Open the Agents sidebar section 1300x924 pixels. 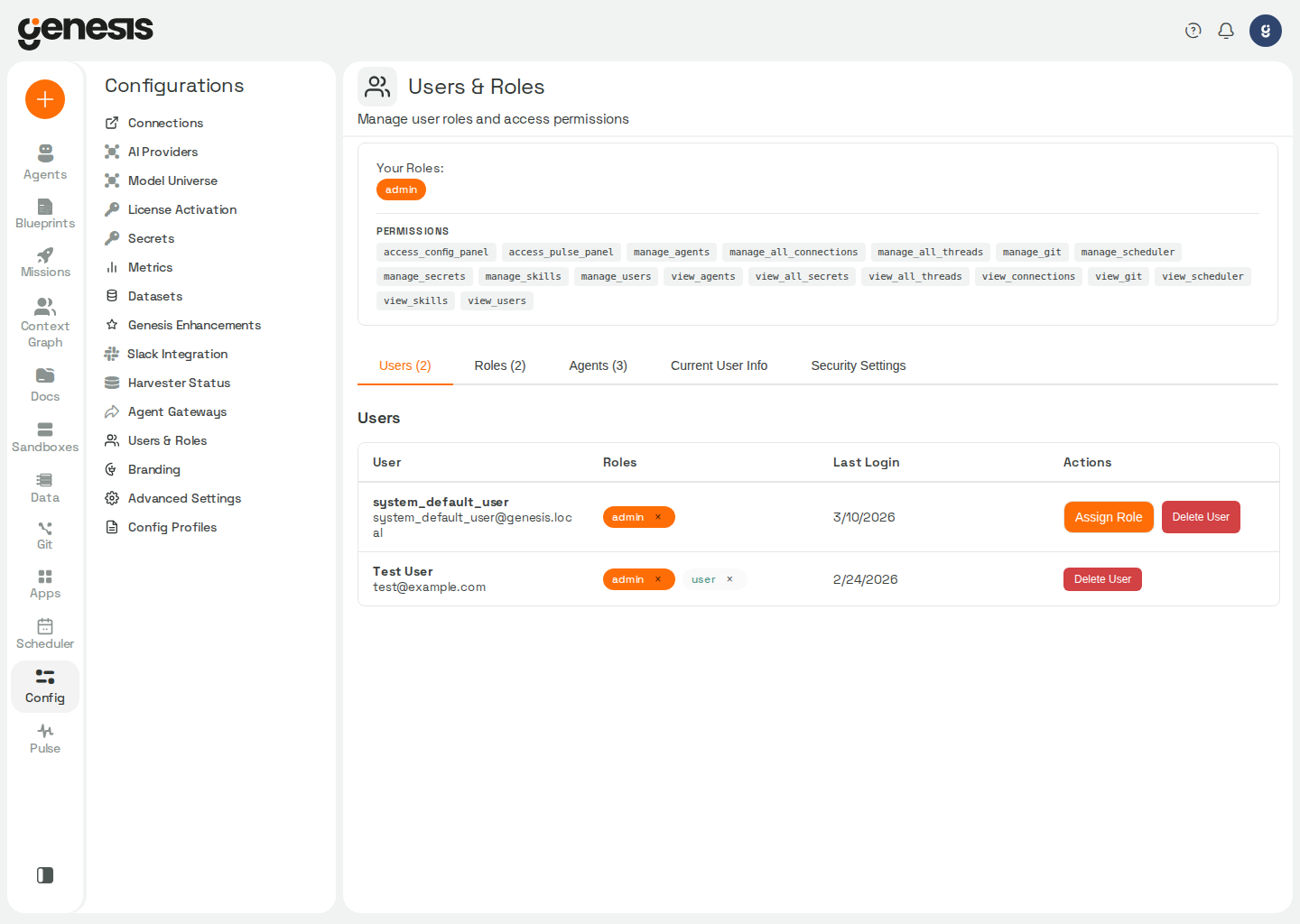point(45,162)
